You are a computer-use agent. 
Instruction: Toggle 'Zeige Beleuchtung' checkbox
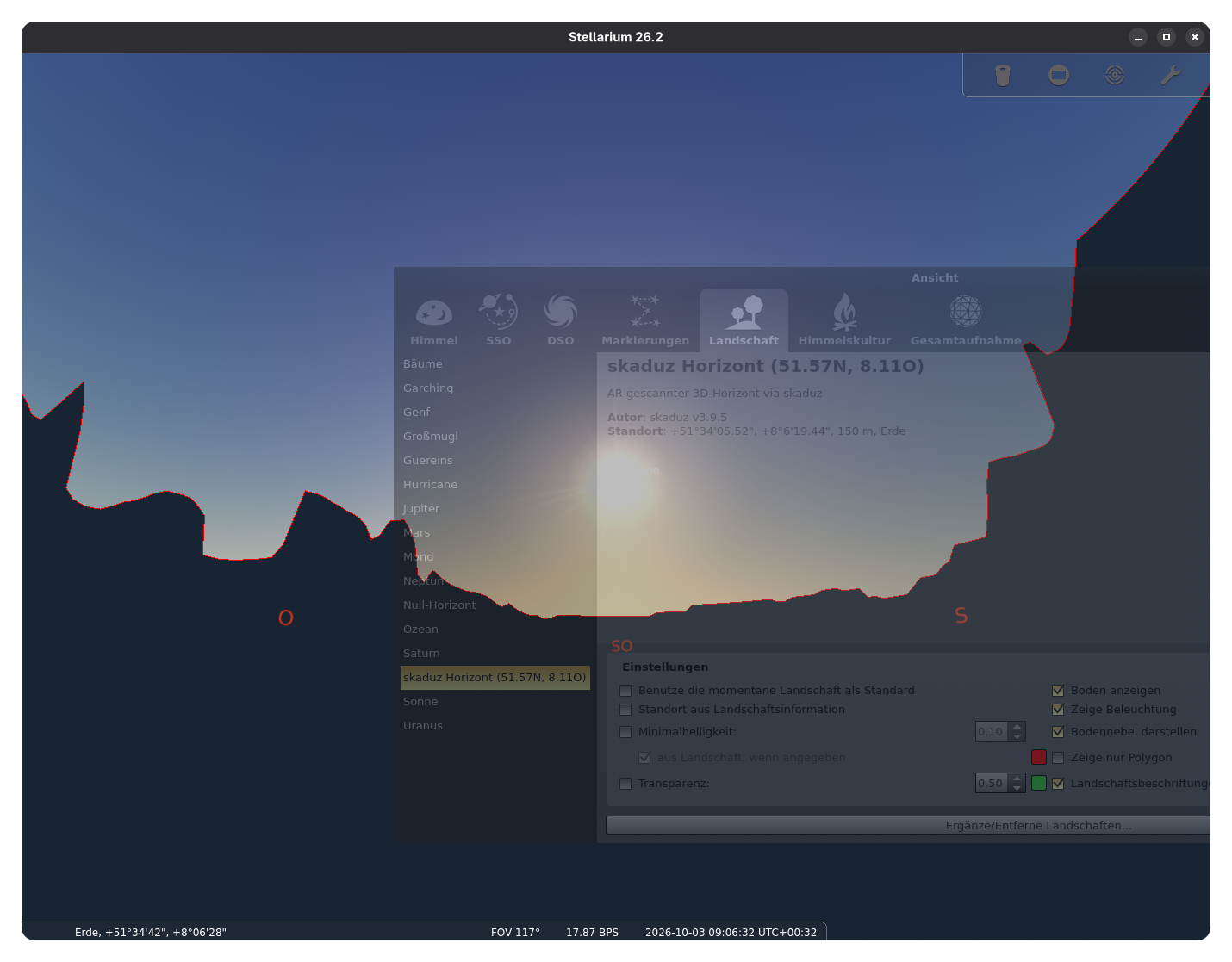coord(1058,710)
